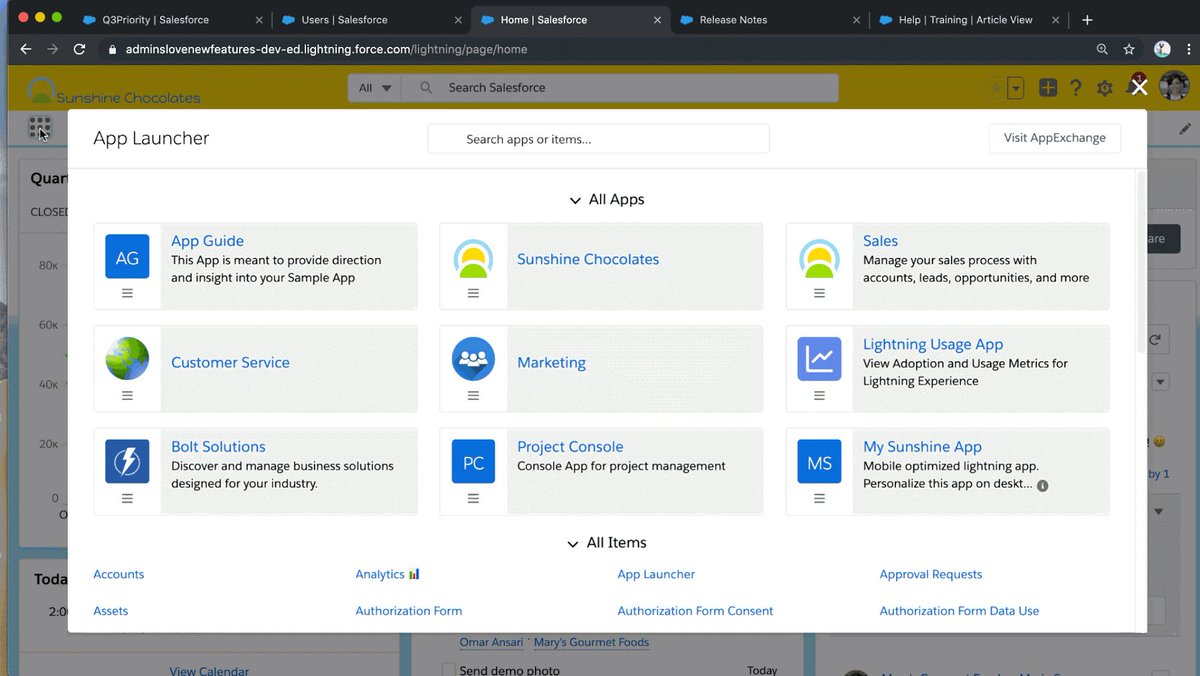This screenshot has width=1200, height=676.
Task: Open the Bolt Solutions link
Action: [x=218, y=447]
